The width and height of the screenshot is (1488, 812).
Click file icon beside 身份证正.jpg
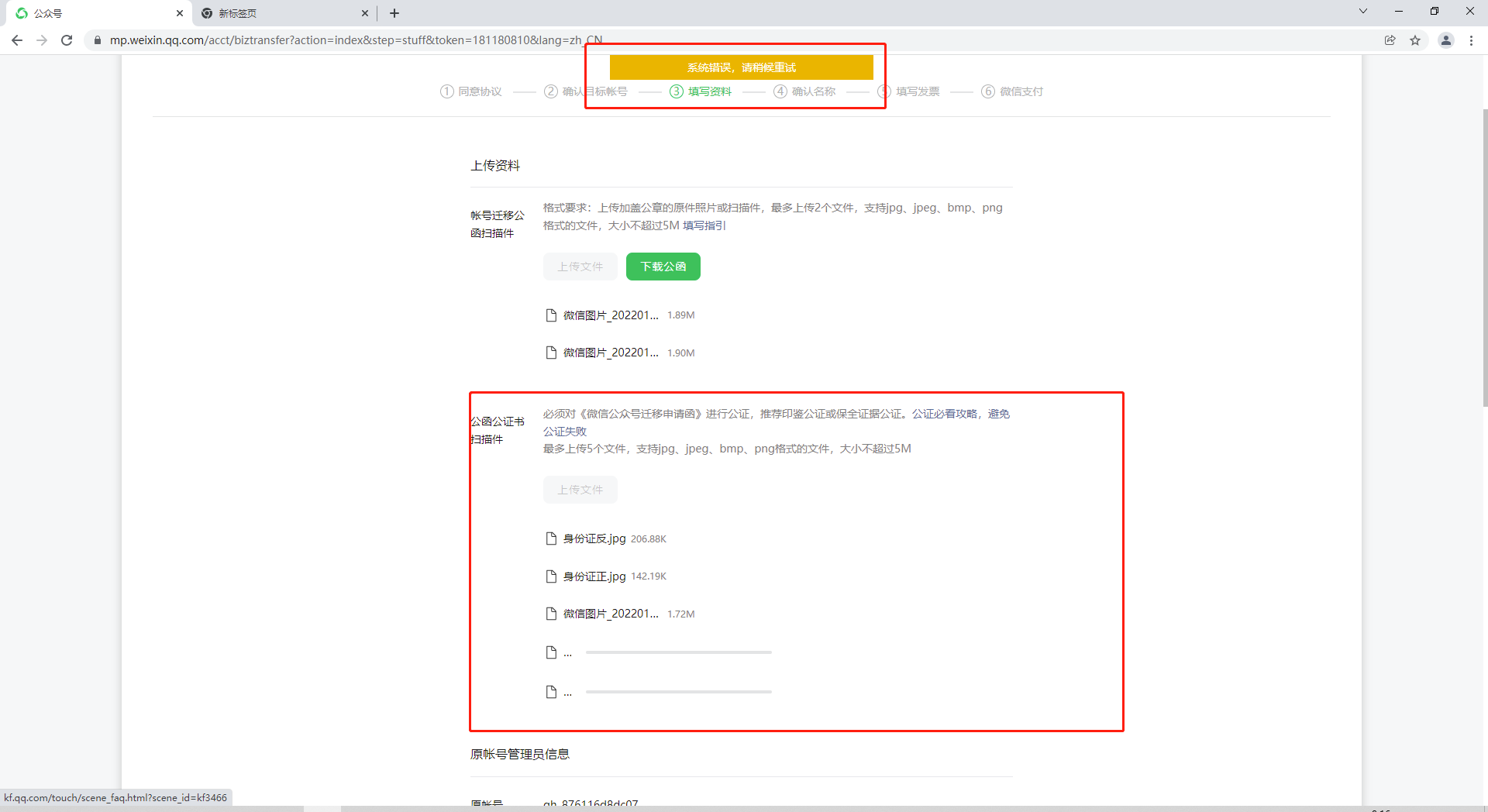551,576
